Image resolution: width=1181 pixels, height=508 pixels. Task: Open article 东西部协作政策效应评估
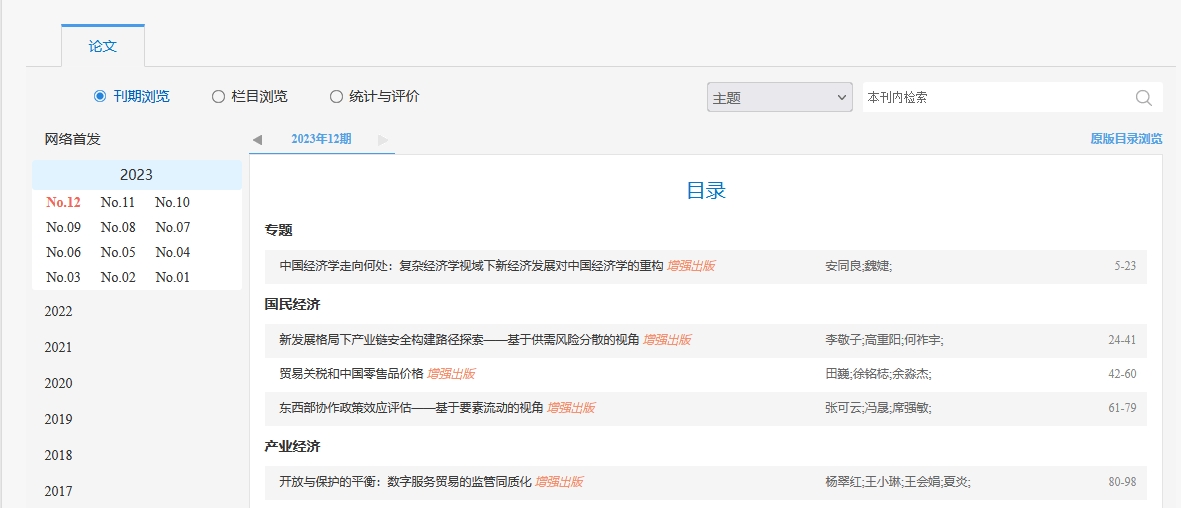pos(411,408)
